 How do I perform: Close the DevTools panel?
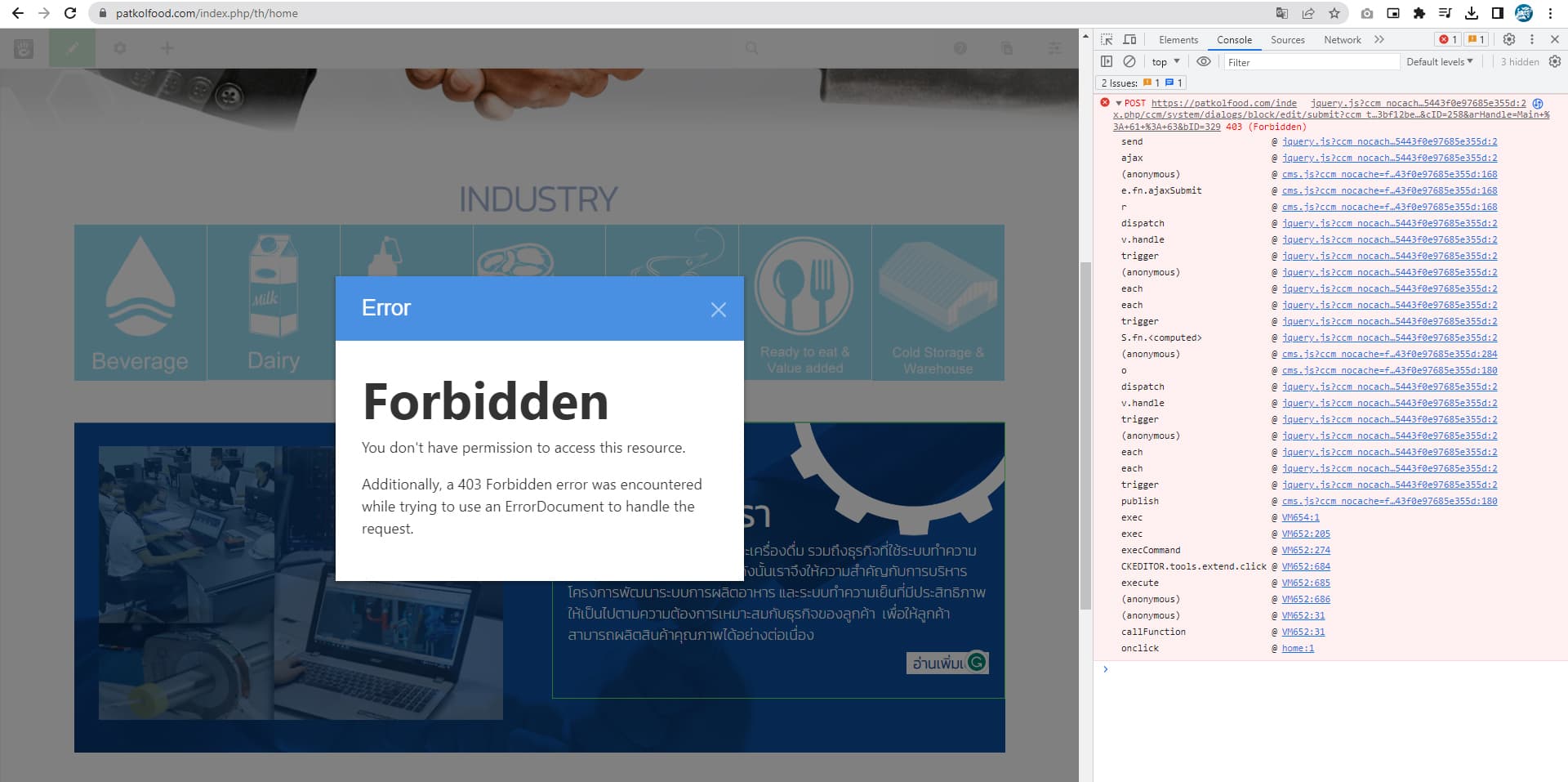tap(1555, 39)
